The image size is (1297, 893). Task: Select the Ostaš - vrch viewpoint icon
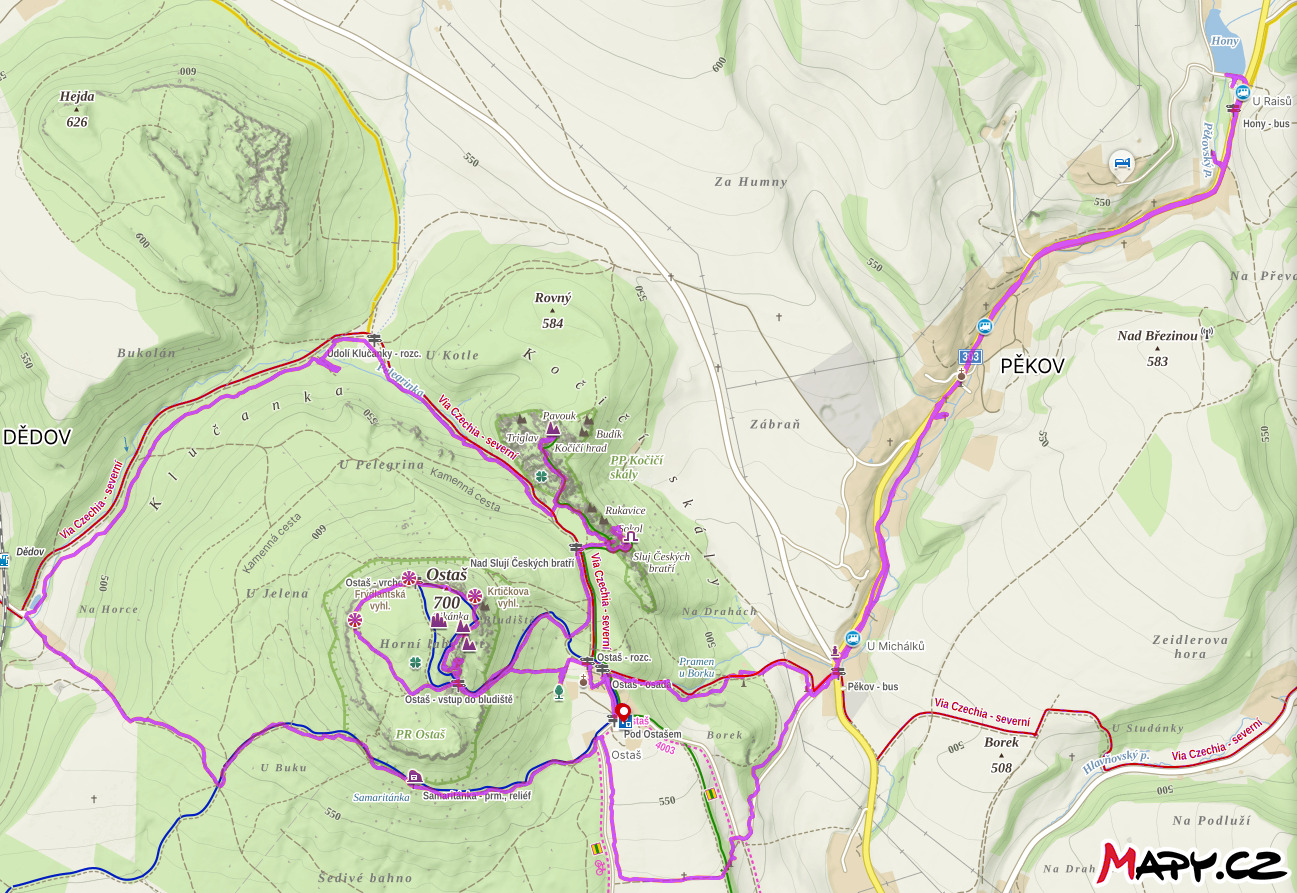(408, 577)
